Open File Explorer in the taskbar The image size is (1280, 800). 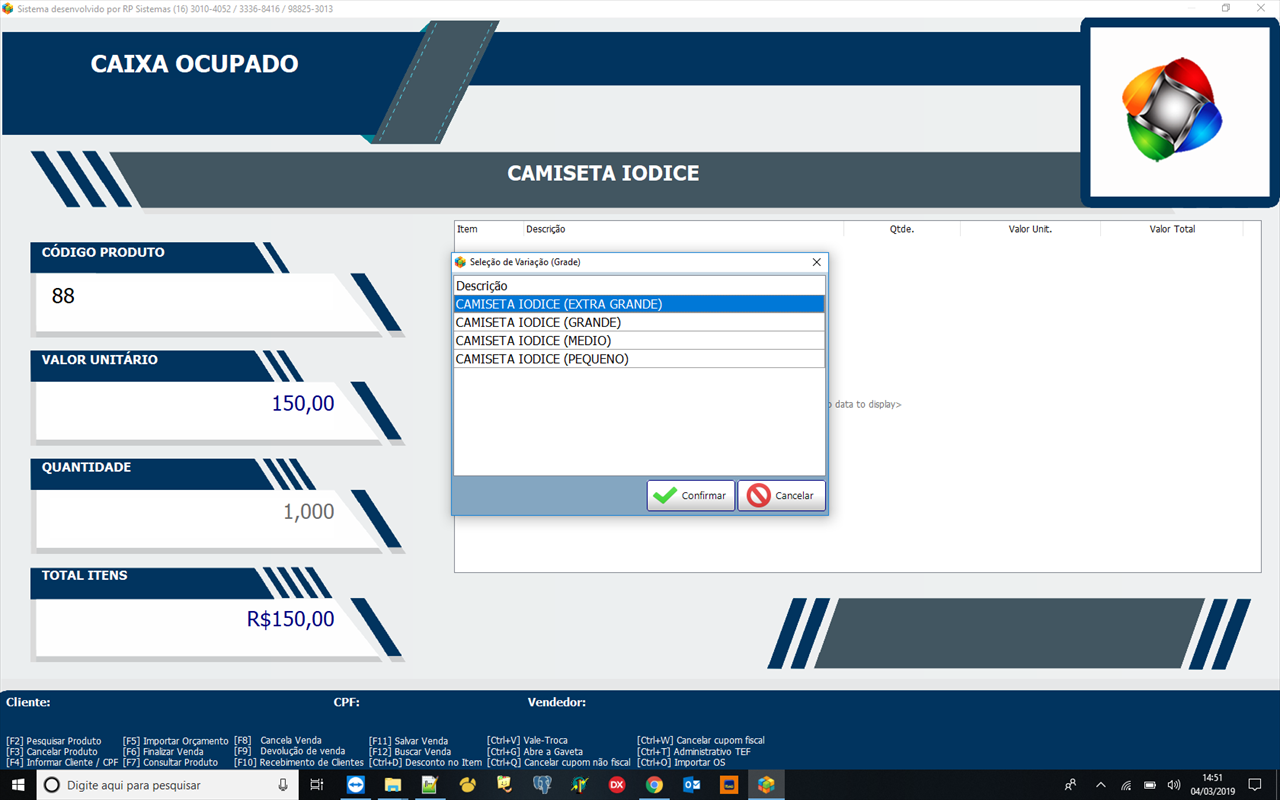pos(393,785)
